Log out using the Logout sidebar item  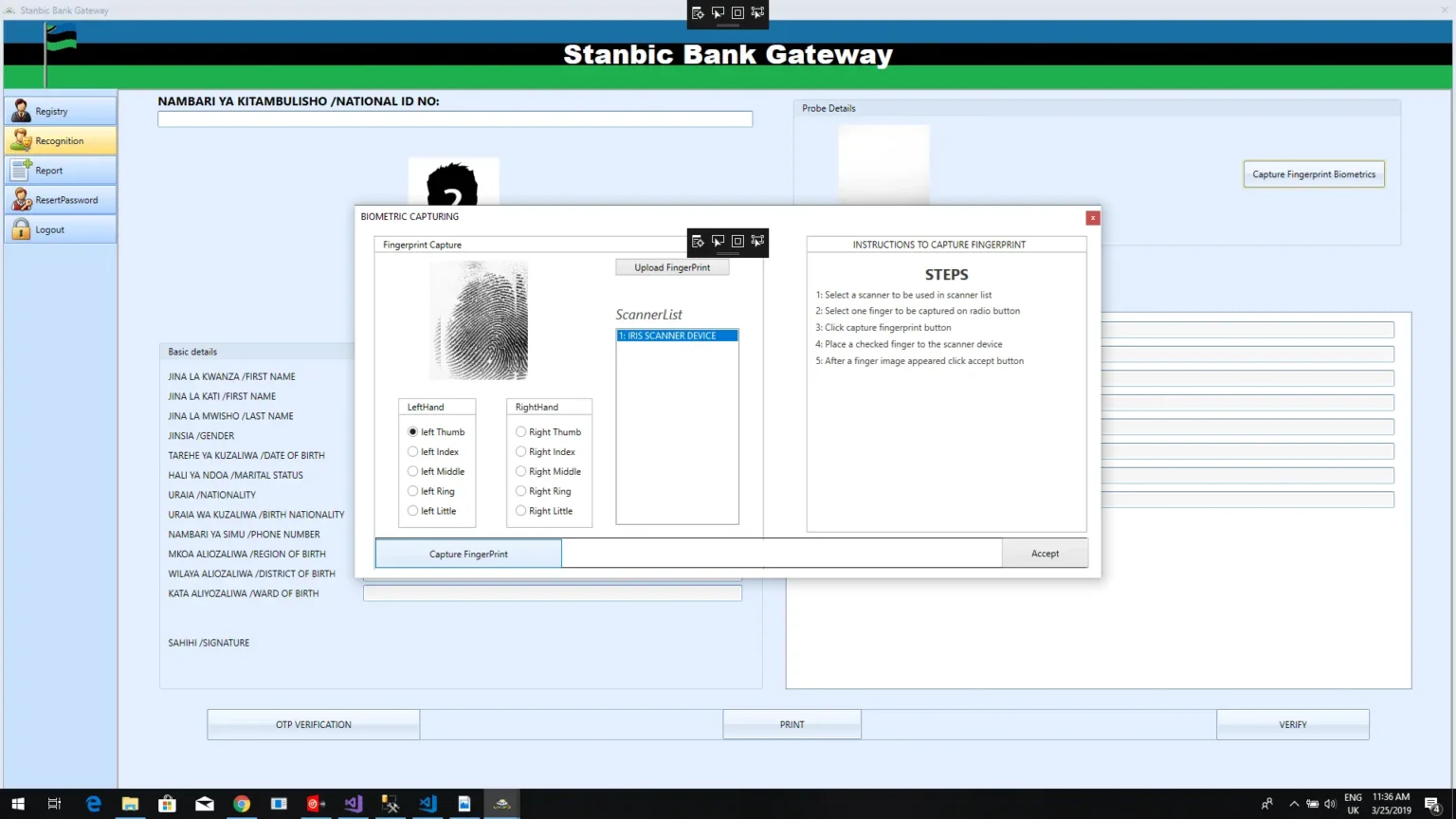click(61, 229)
